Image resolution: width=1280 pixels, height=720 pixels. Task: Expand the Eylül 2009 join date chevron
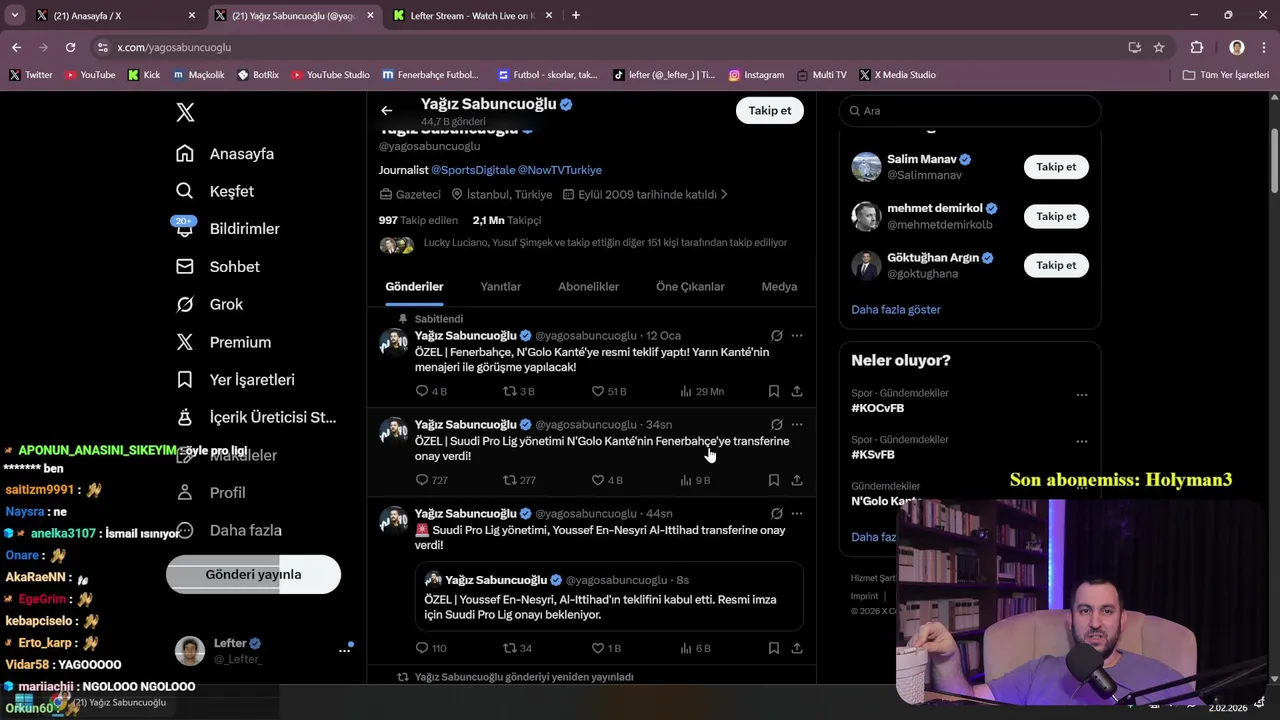724,195
